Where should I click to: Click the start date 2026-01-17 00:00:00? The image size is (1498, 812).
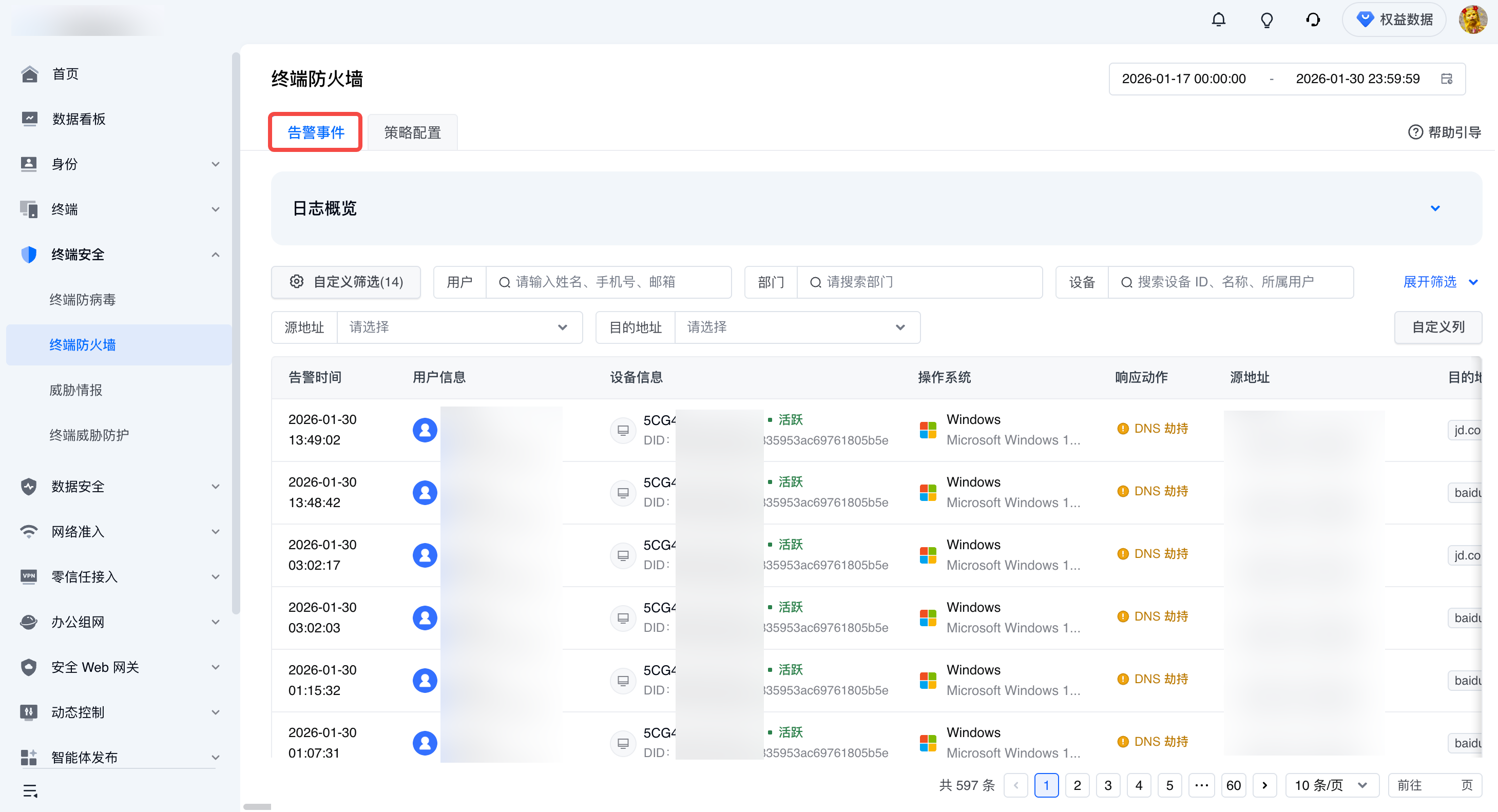[1183, 79]
